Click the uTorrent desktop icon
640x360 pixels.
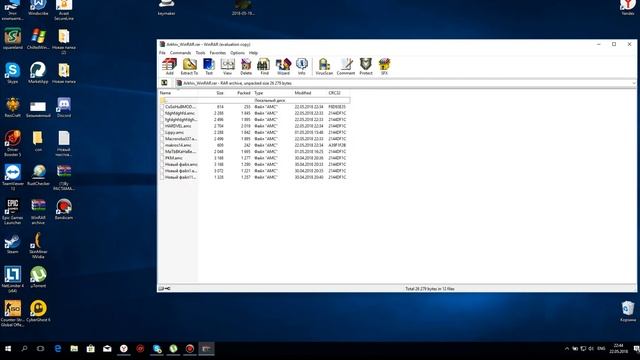tap(38, 278)
